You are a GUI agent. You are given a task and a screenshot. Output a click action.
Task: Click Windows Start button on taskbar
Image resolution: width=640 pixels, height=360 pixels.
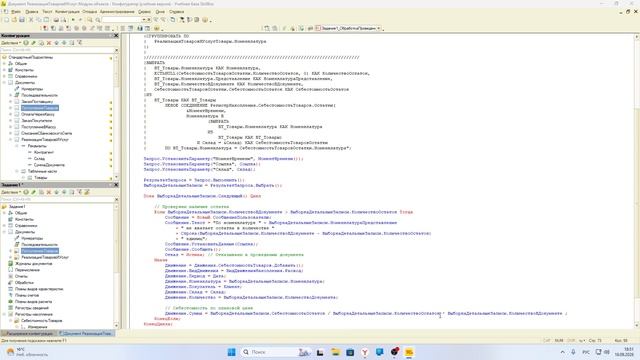point(231,352)
